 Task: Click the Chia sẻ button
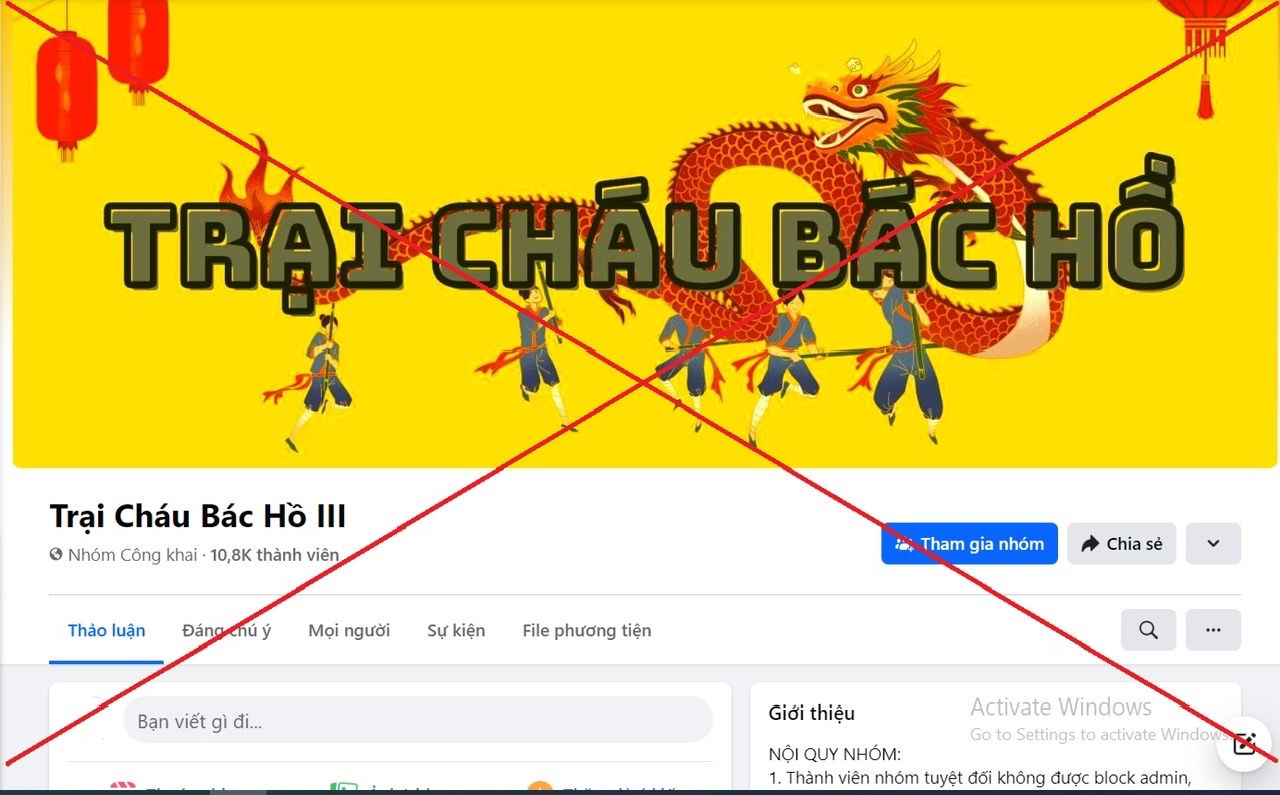click(x=1121, y=544)
